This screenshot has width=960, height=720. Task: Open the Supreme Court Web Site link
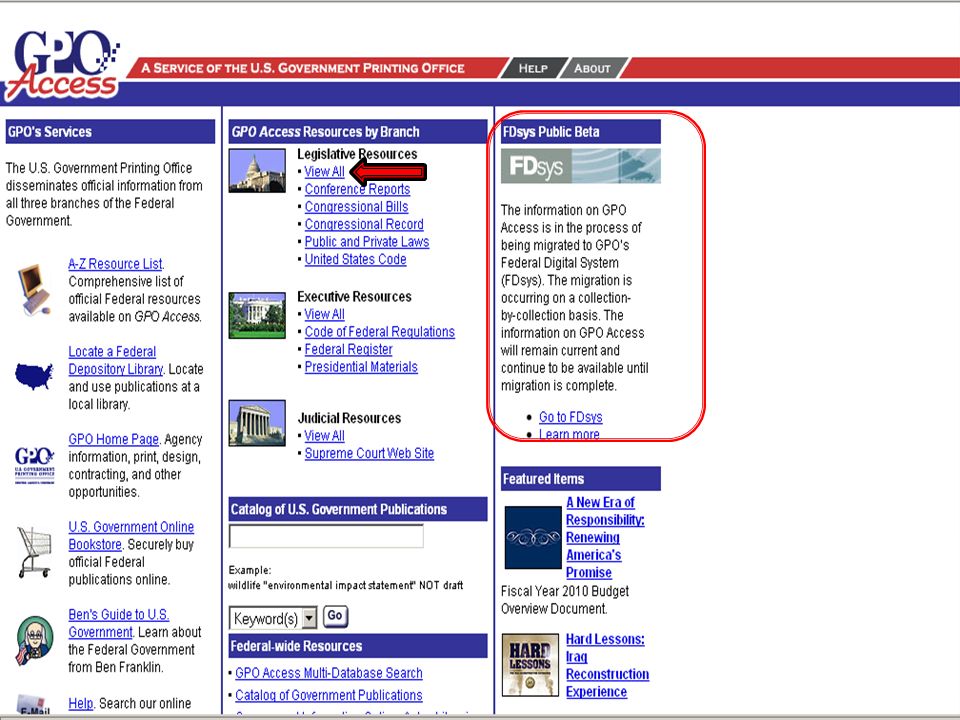point(369,454)
